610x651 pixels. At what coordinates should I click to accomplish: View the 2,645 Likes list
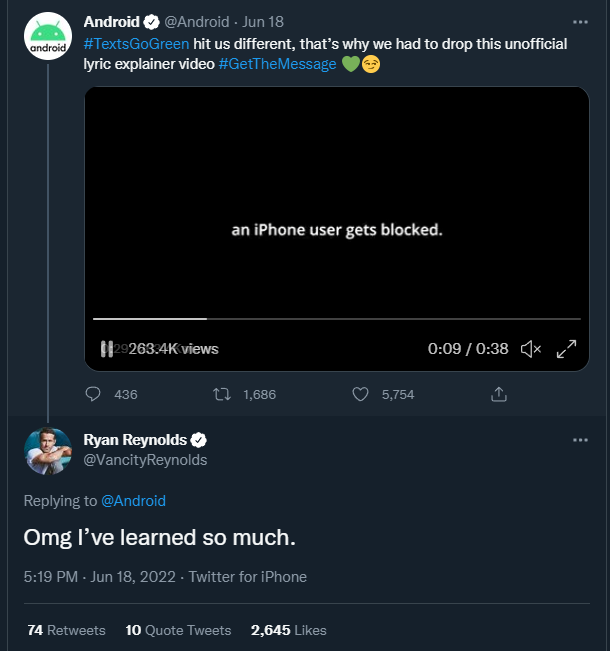pyautogui.click(x=288, y=630)
